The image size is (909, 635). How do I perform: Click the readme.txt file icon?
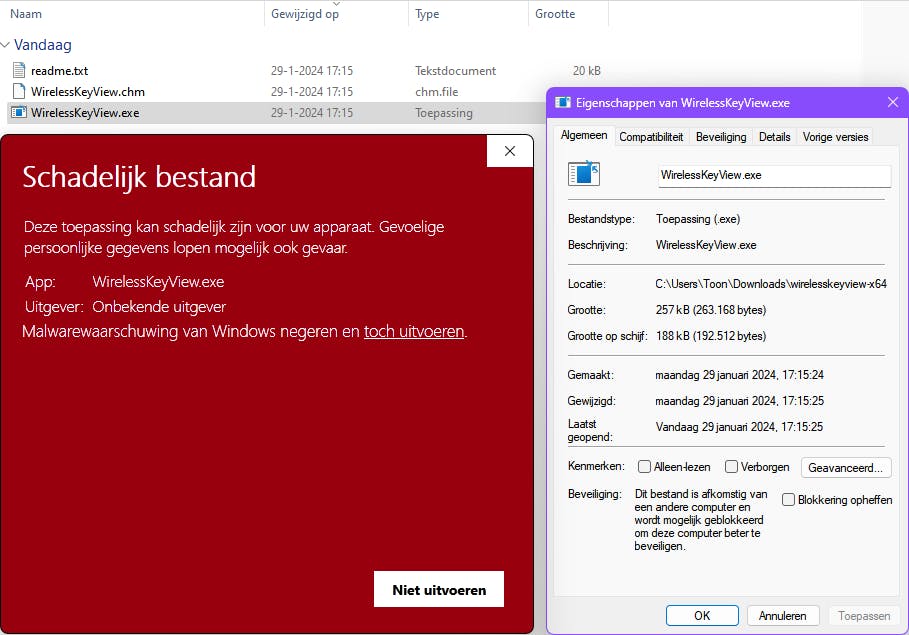[19, 71]
